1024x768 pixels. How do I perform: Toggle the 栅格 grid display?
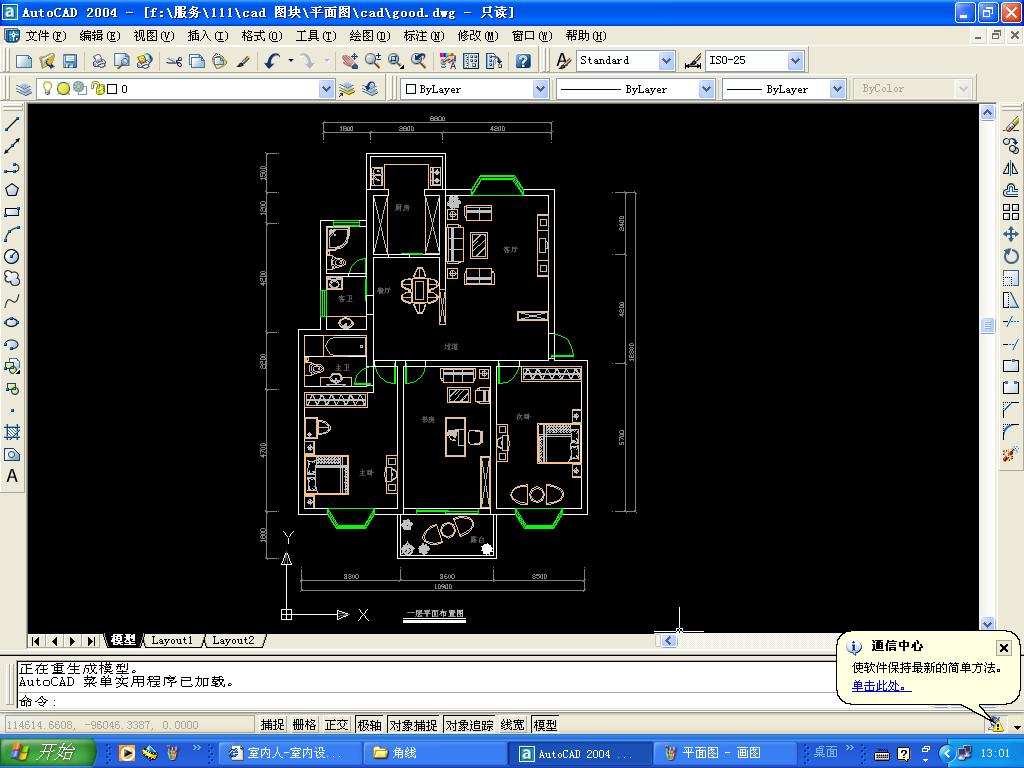coord(304,725)
